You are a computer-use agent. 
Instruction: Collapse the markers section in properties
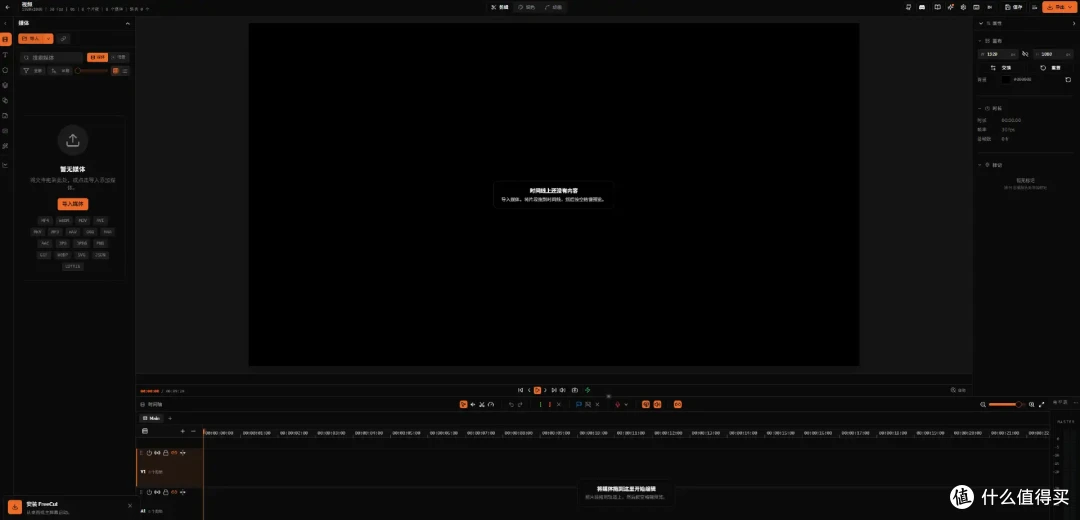(981, 165)
